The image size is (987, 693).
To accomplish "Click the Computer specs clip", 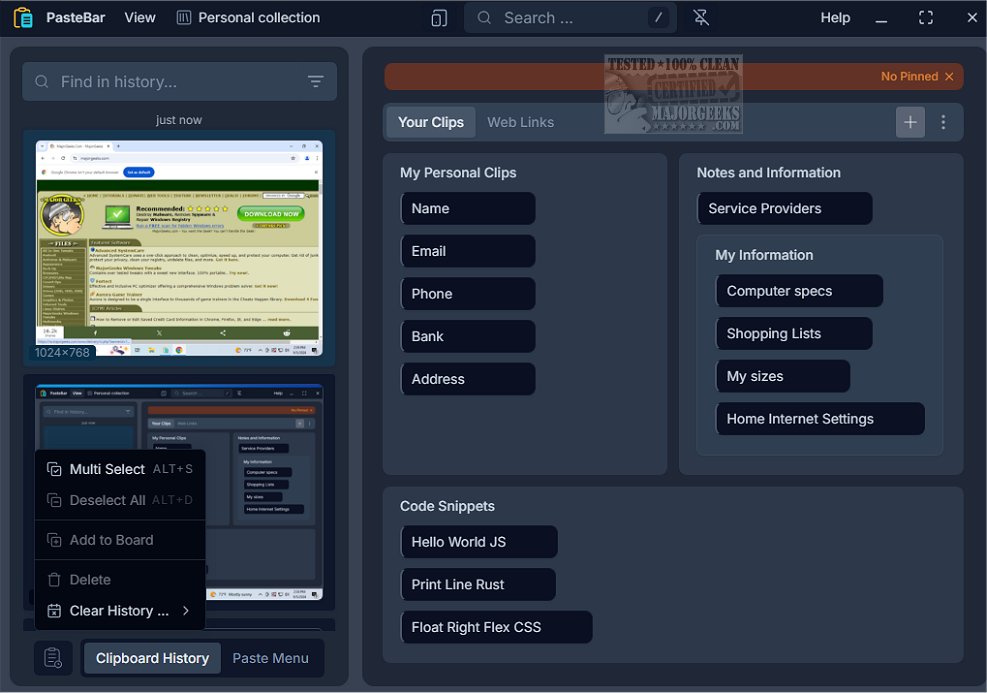I will click(x=799, y=291).
